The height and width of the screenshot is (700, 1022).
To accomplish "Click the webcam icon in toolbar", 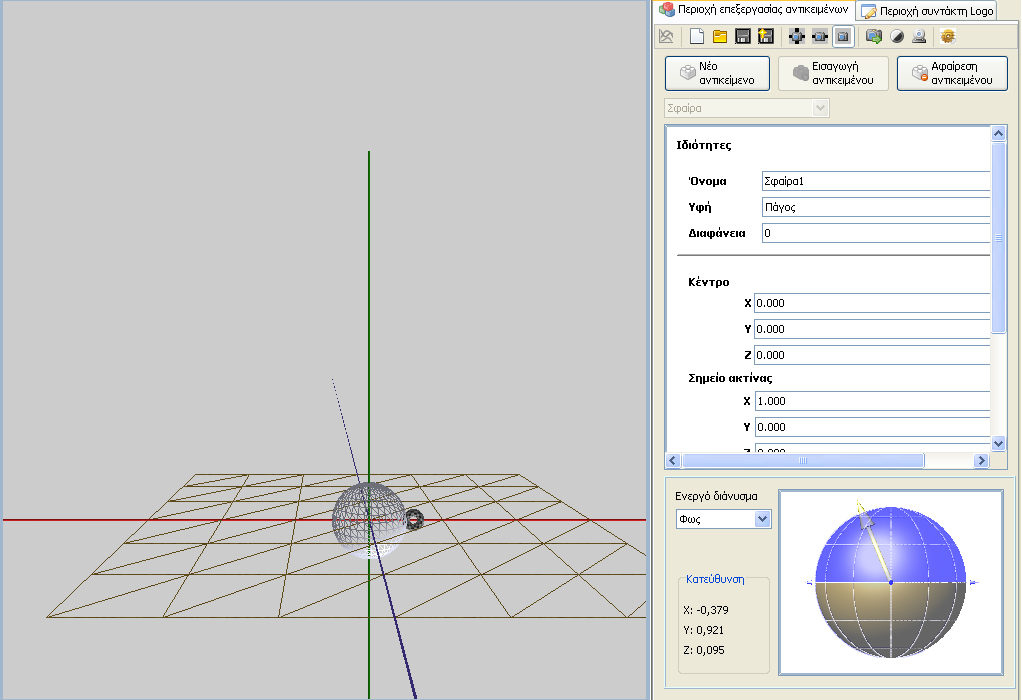I will [919, 36].
